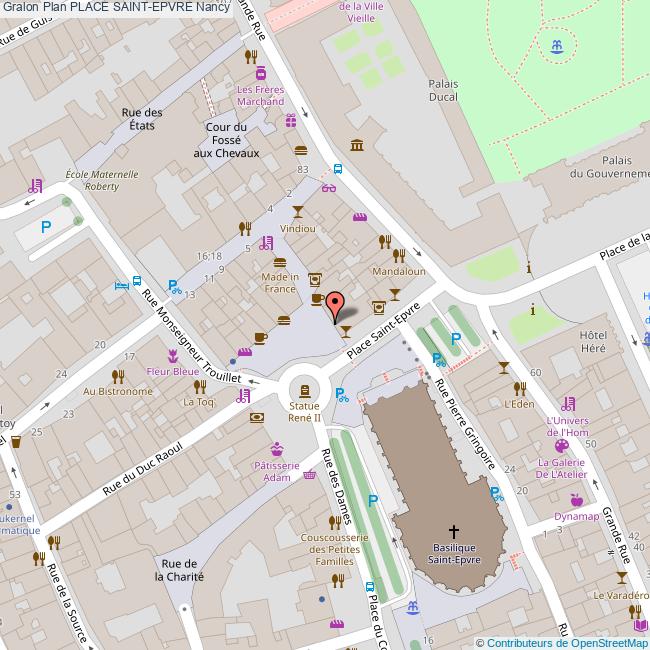
Task: Select the Mandaloun restaurant icon
Action: 399,256
